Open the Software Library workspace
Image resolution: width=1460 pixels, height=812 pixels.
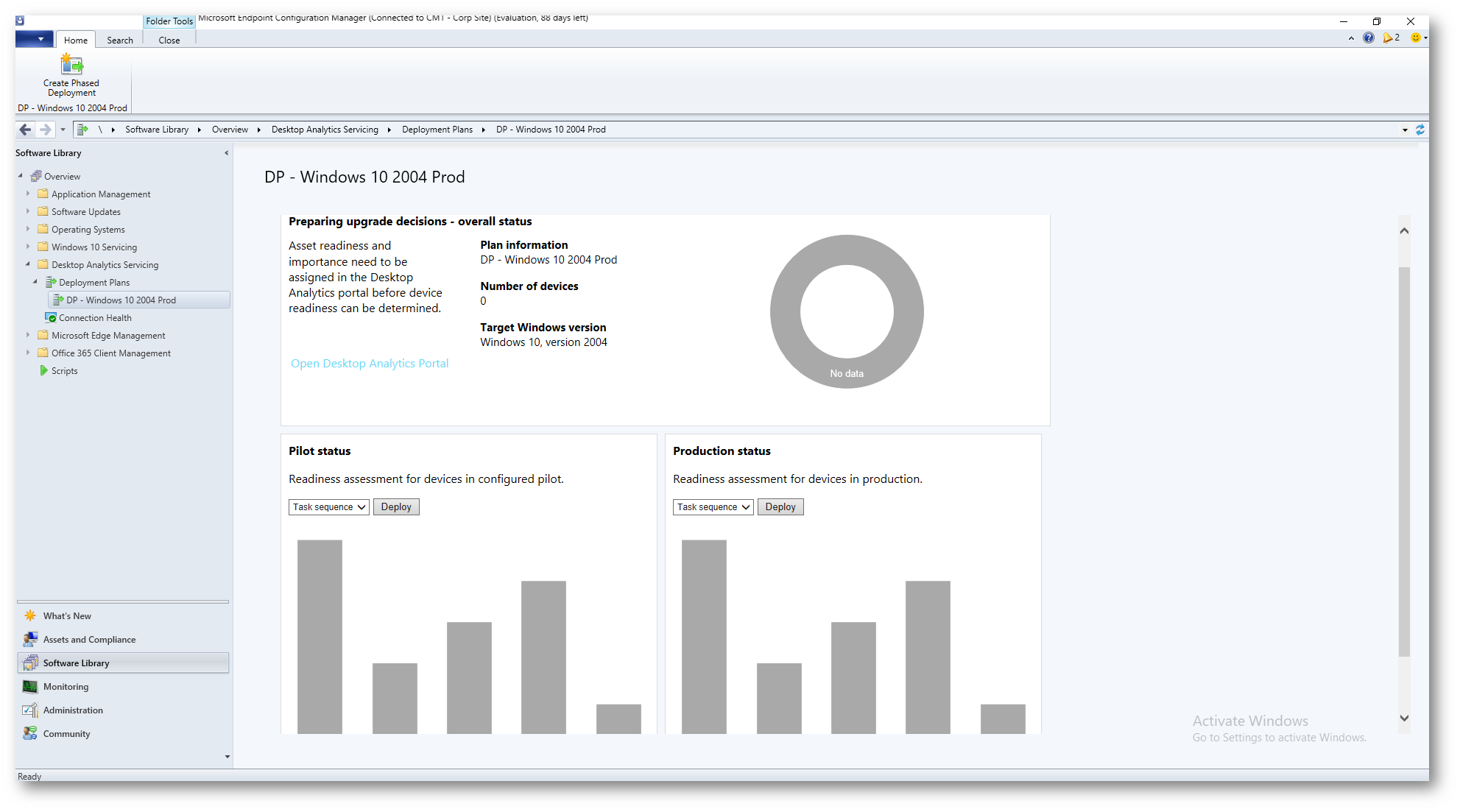123,663
